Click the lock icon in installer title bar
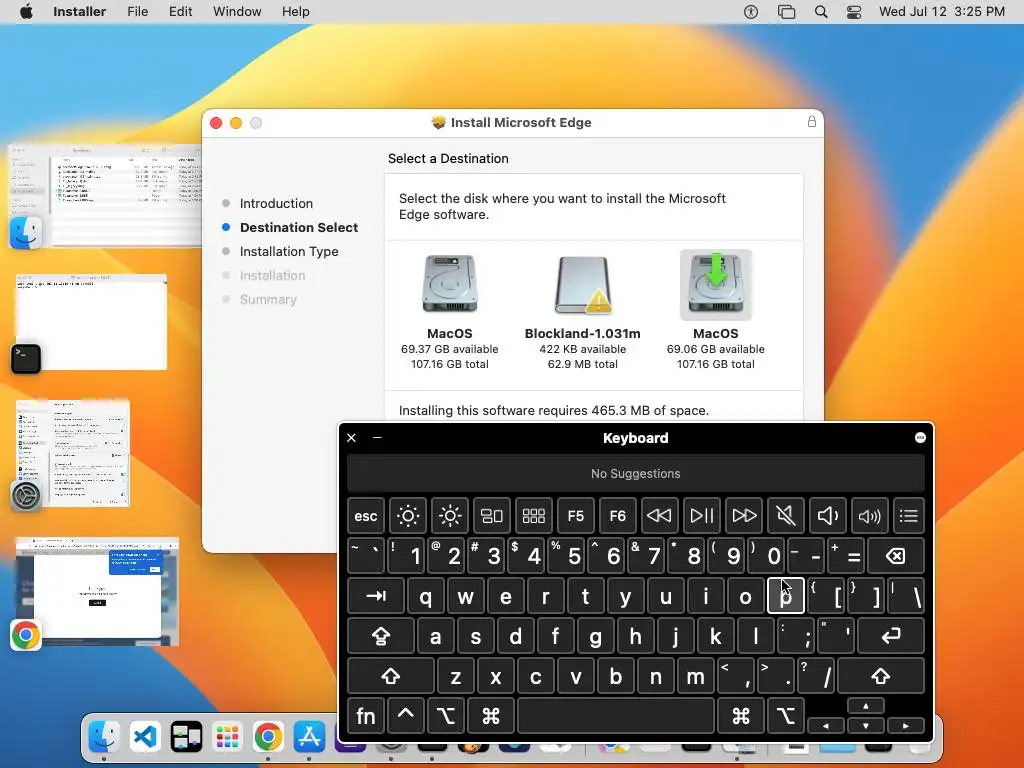Image resolution: width=1024 pixels, height=768 pixels. [x=812, y=121]
